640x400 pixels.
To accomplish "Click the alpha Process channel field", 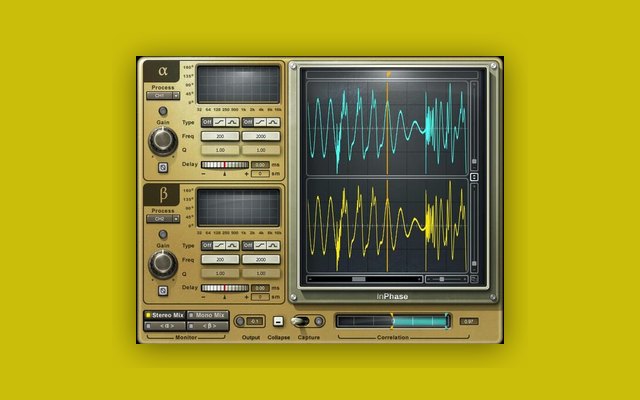I will pyautogui.click(x=160, y=96).
